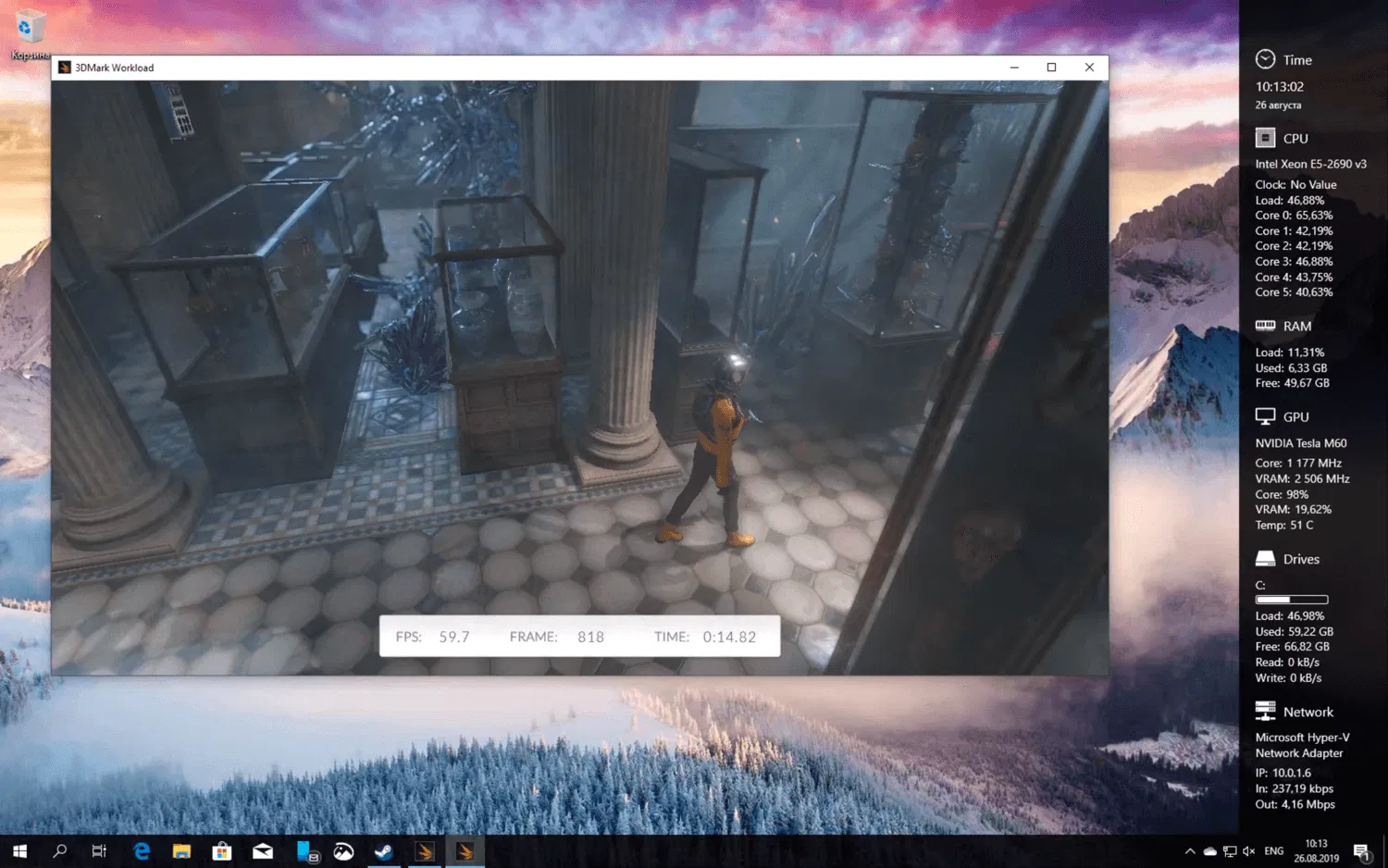The width and height of the screenshot is (1388, 868).
Task: Click the 'Temp: 51 C' line
Action: (1284, 525)
